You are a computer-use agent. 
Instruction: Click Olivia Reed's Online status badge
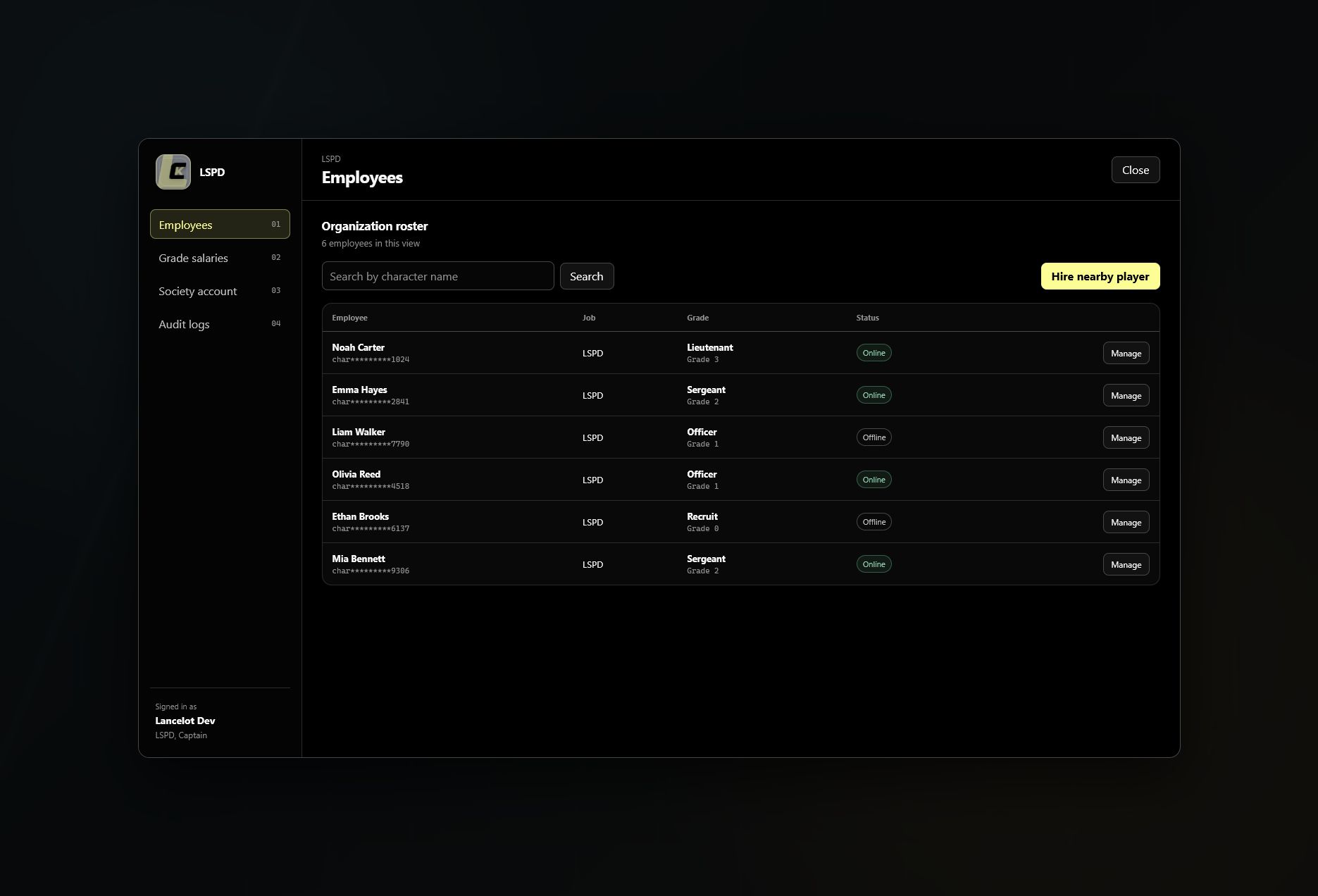[874, 480]
